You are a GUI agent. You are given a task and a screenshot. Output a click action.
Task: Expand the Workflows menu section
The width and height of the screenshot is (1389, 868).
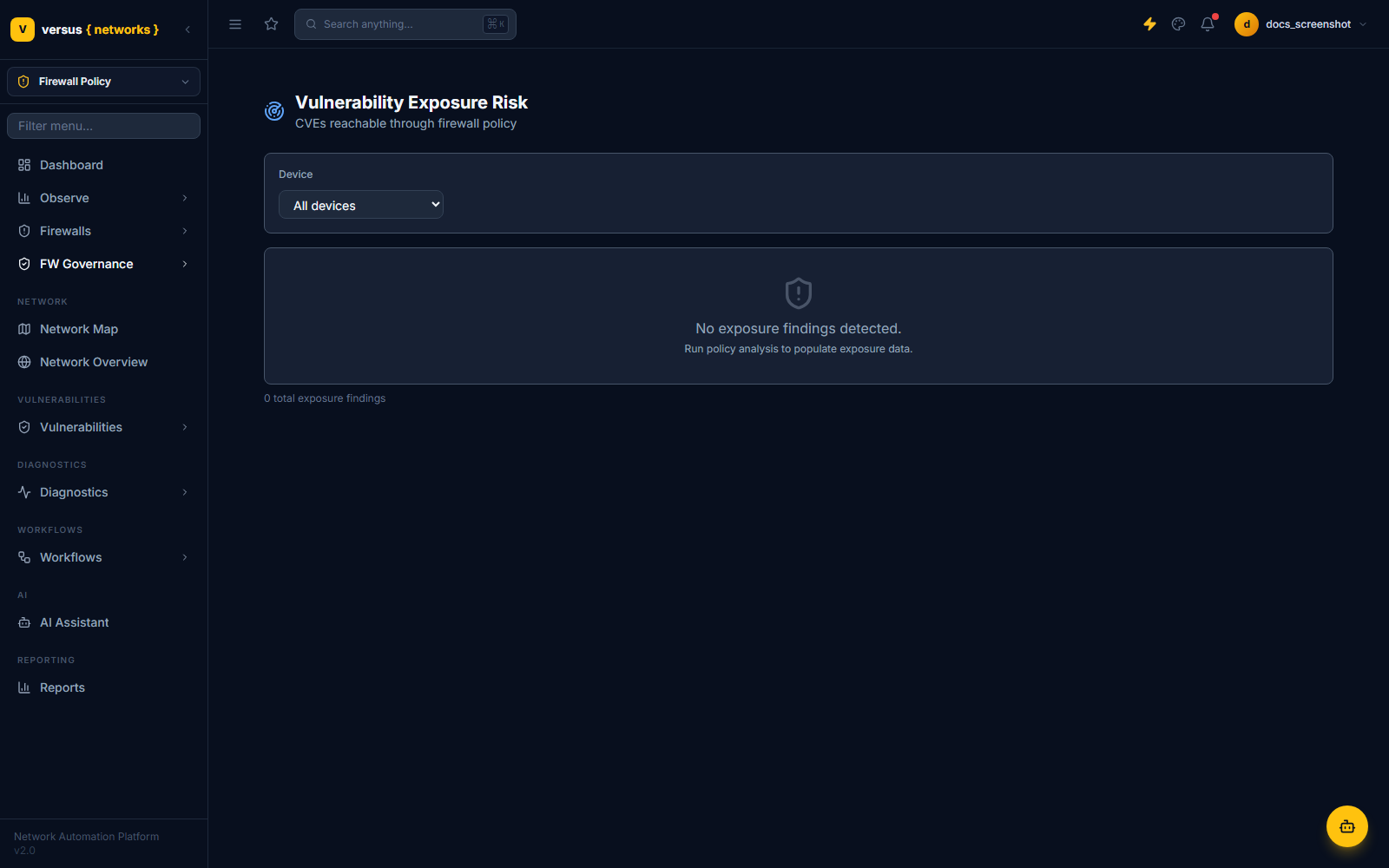(104, 557)
